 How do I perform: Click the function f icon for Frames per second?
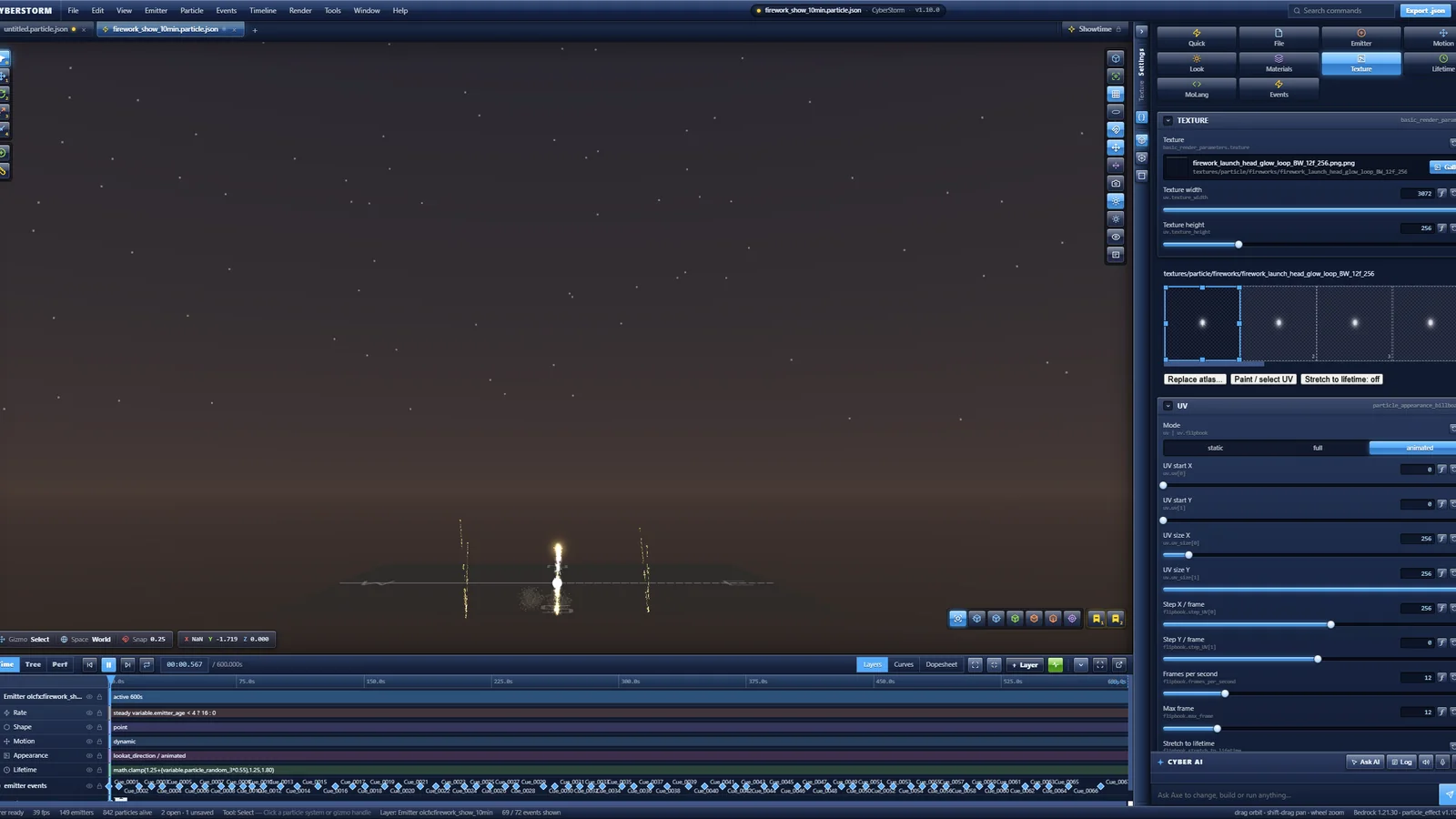click(1441, 677)
